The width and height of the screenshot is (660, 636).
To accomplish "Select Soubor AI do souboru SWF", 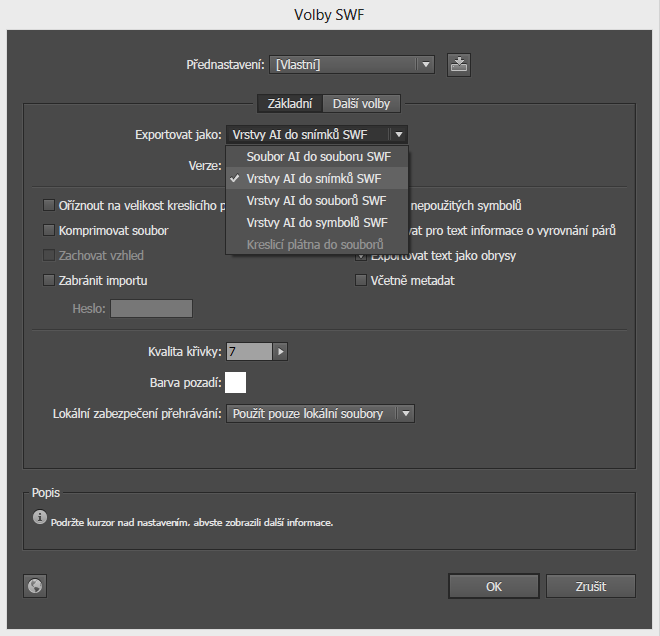I will tap(317, 157).
